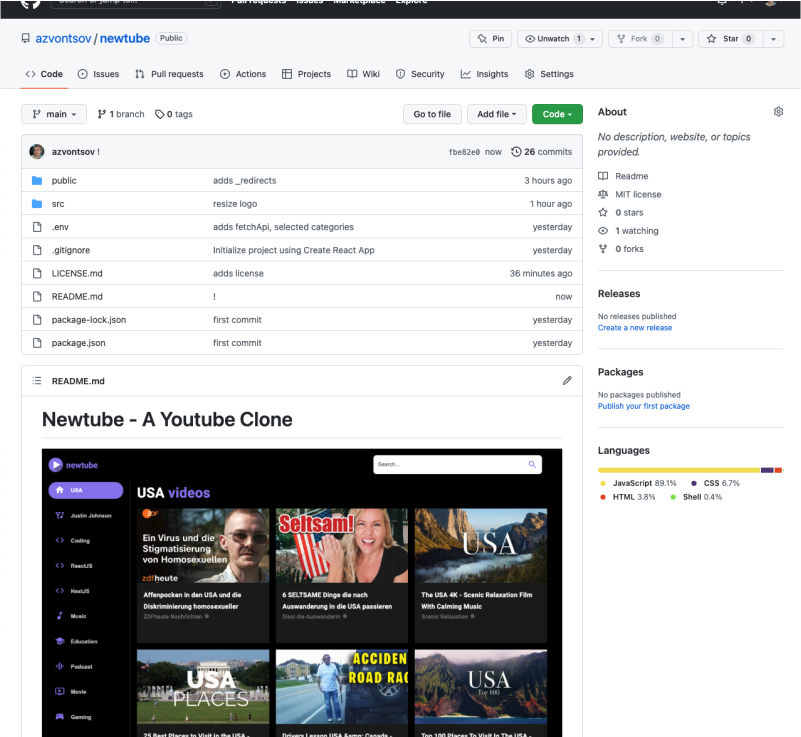Click the HTML 3.8% language entry

[628, 497]
